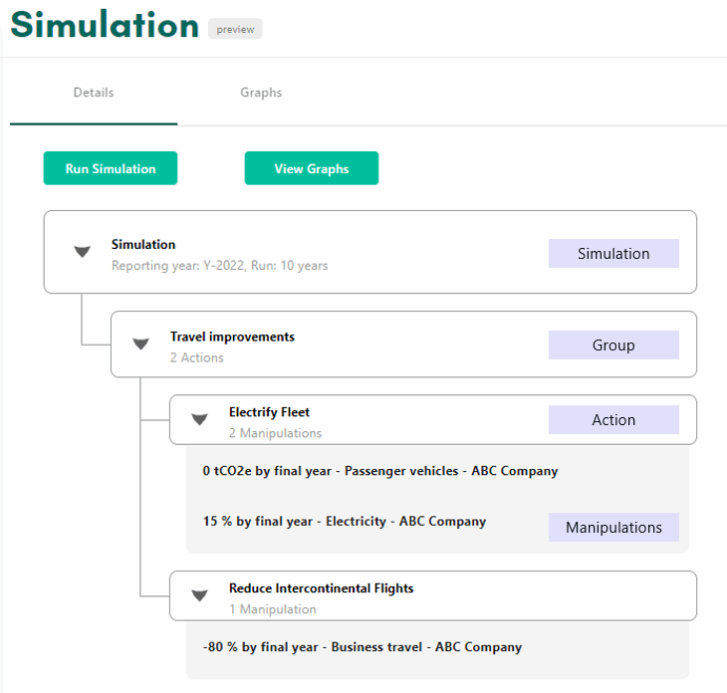Click the purple Simulation label badge
The height and width of the screenshot is (693, 727).
[x=613, y=254]
